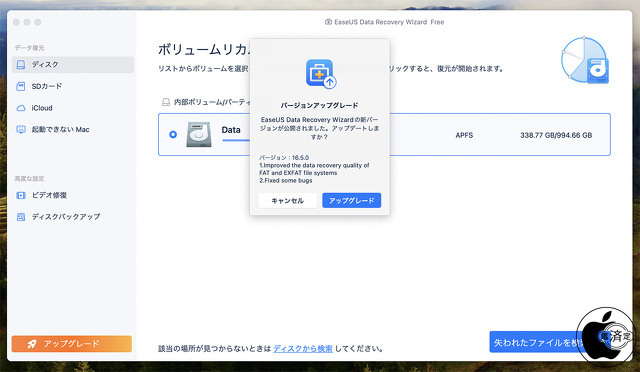Image resolution: width=640 pixels, height=372 pixels.
Task: Open 起動できない Mac section
Action: 73,129
